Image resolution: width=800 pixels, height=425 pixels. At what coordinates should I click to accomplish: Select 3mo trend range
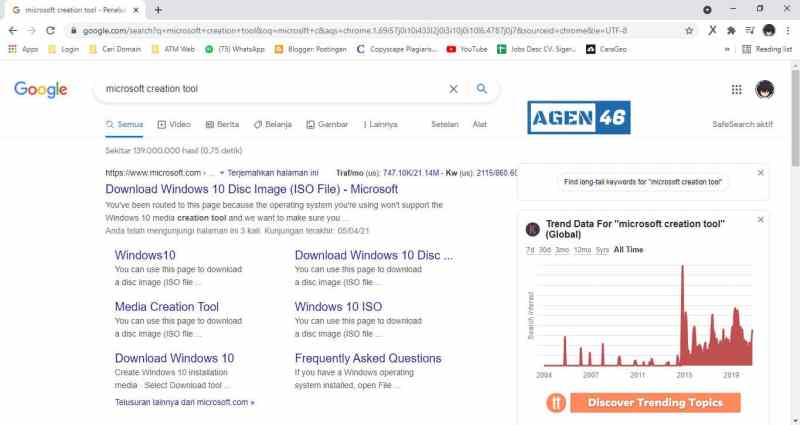pyautogui.click(x=562, y=249)
